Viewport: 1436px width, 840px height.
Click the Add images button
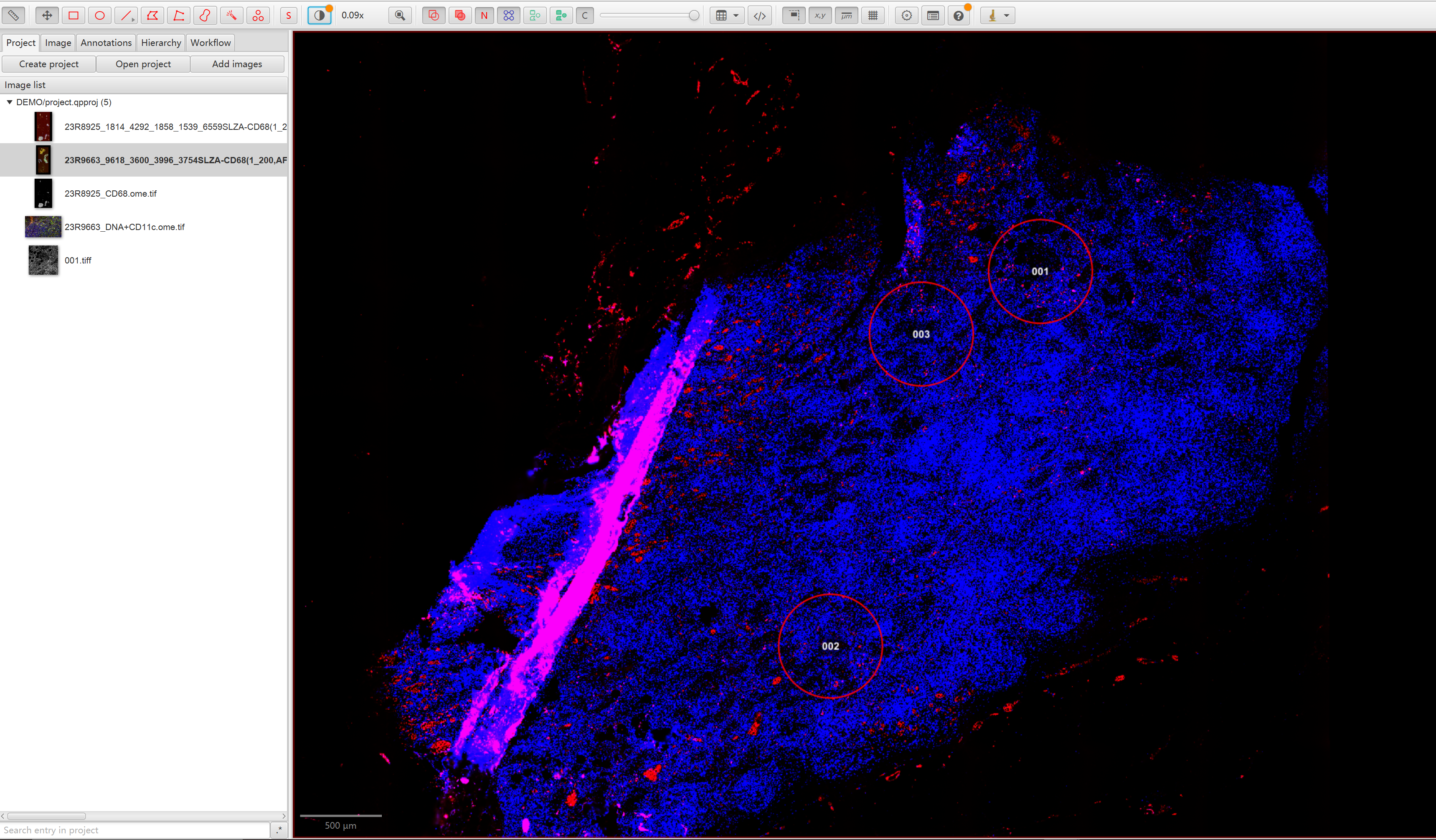click(x=237, y=64)
